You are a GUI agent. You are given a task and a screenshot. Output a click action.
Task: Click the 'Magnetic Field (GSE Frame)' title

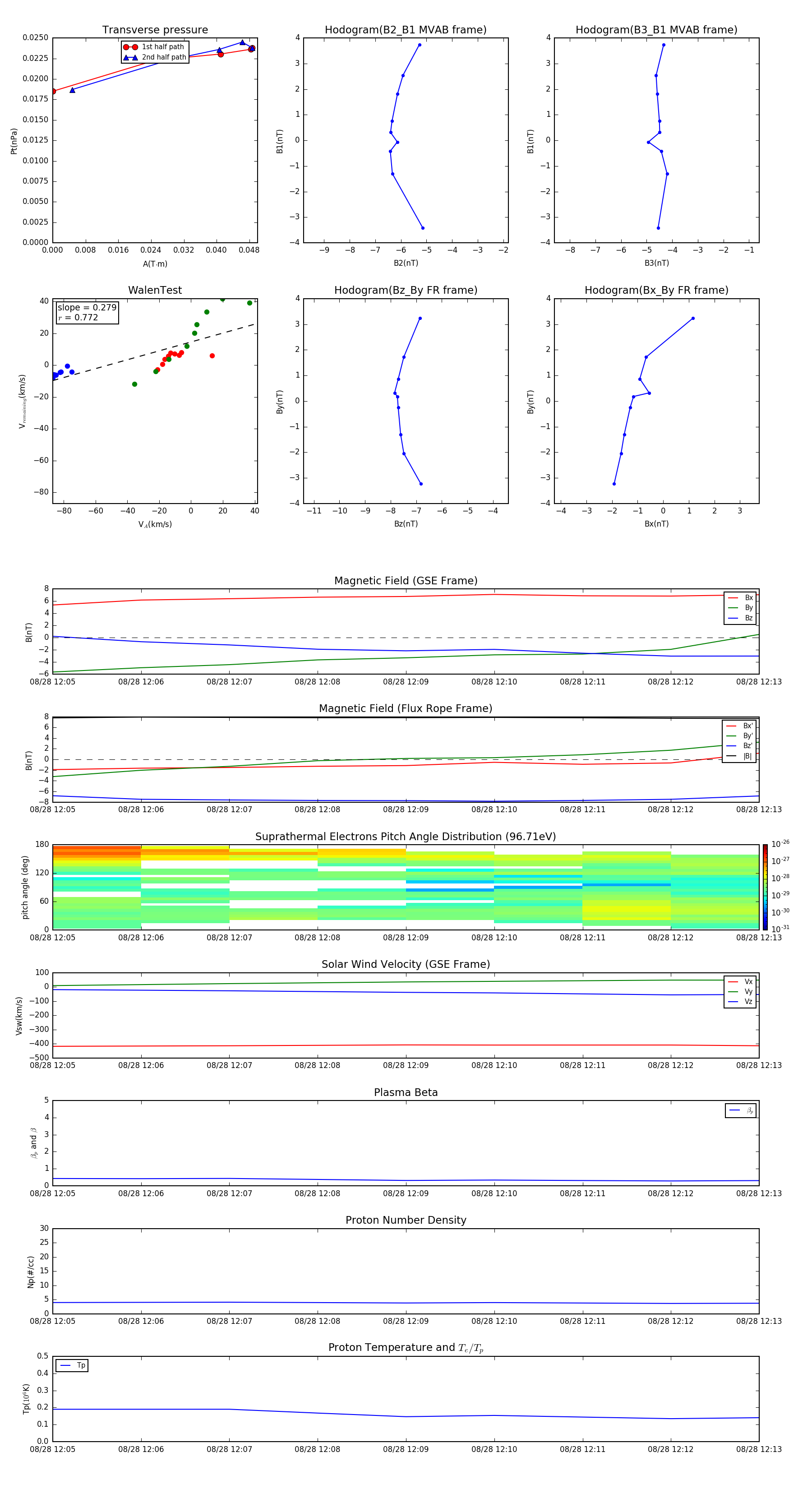406,581
